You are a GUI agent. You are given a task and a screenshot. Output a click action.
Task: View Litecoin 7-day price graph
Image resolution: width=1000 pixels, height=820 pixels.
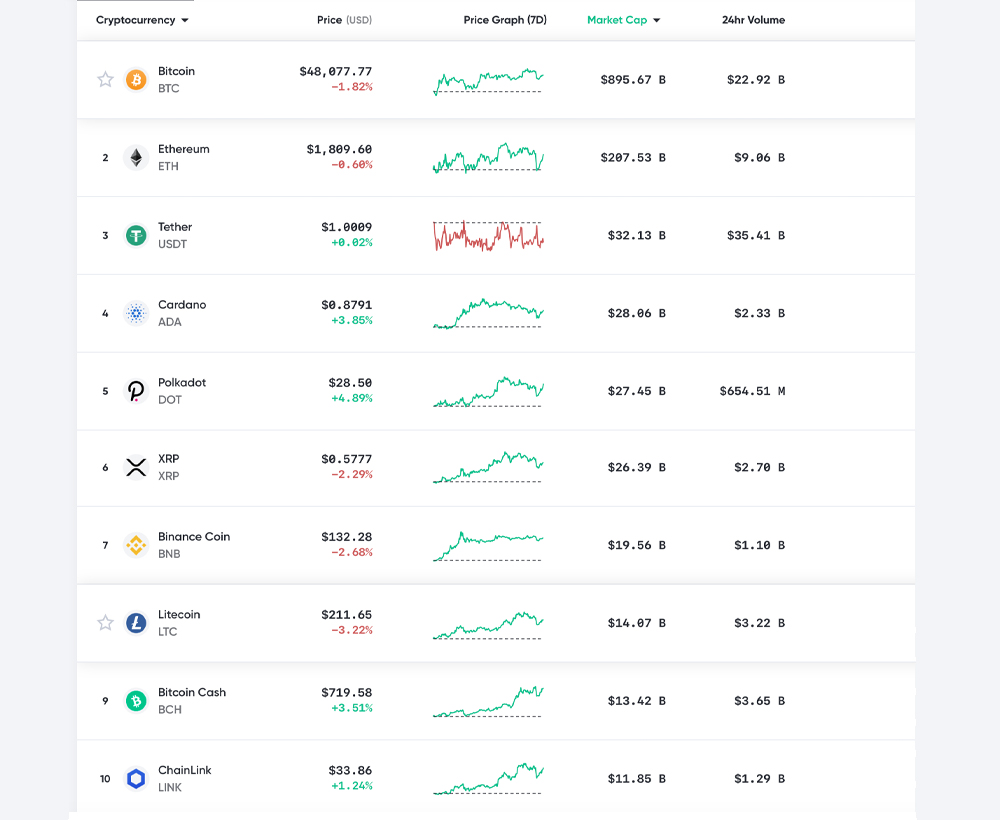tap(488, 626)
